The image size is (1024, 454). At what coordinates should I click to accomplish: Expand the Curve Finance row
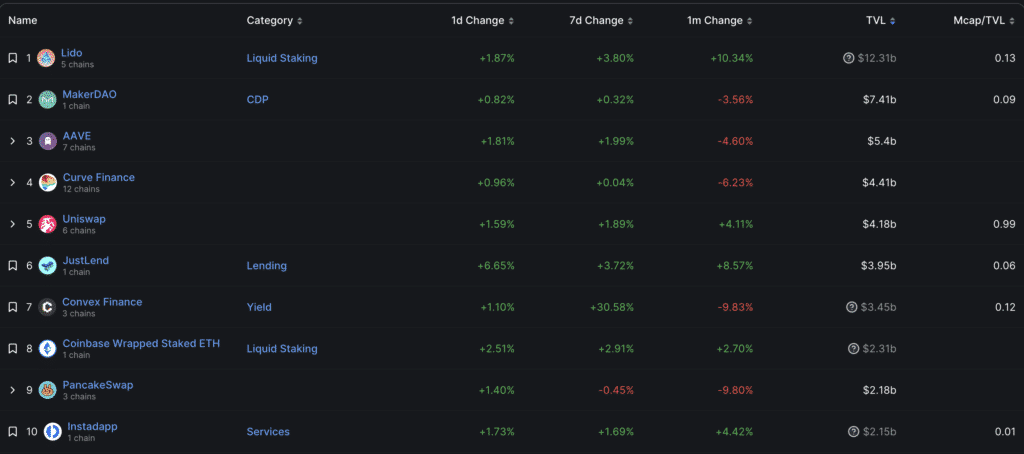click(x=12, y=183)
